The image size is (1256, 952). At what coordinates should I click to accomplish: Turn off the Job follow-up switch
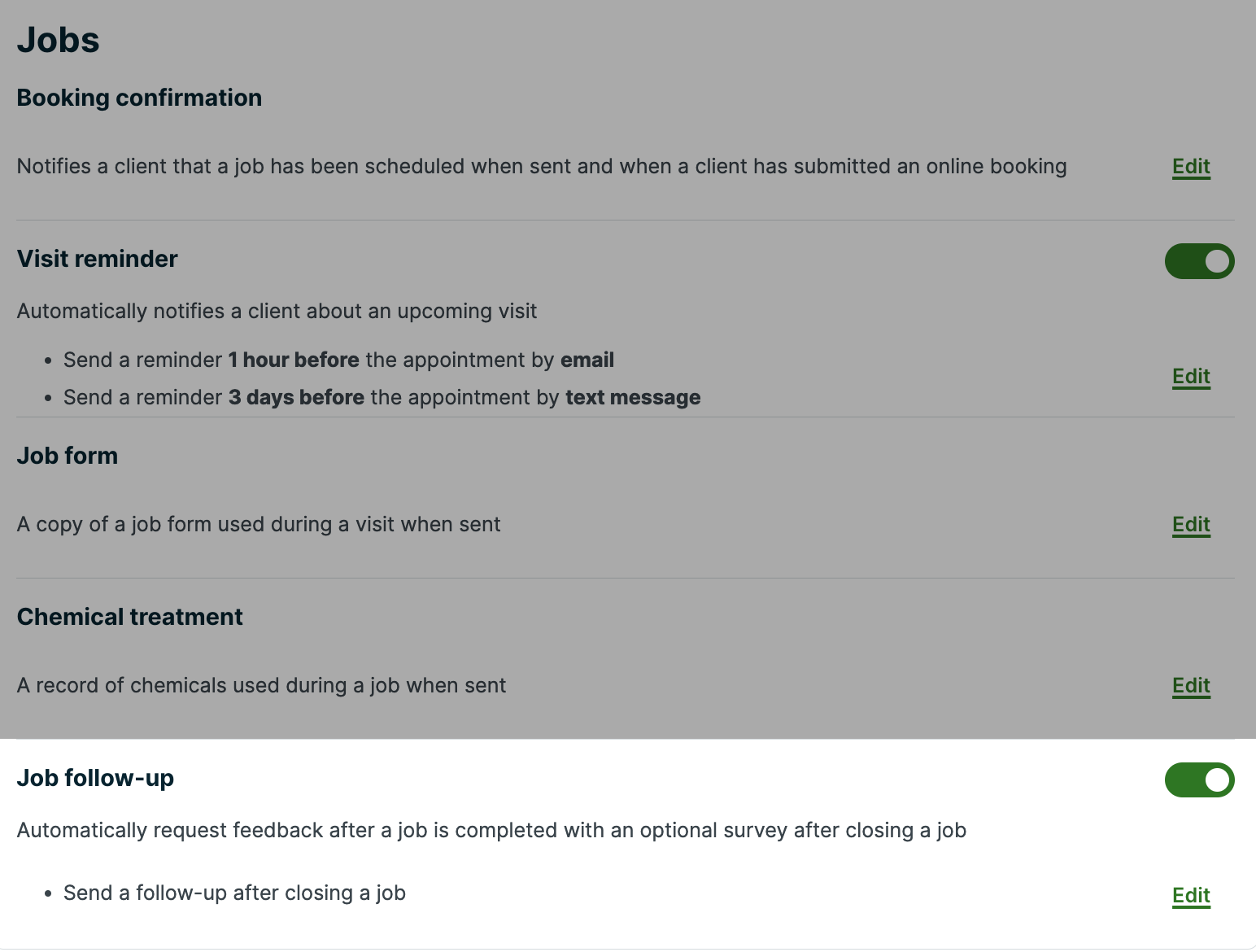tap(1199, 780)
